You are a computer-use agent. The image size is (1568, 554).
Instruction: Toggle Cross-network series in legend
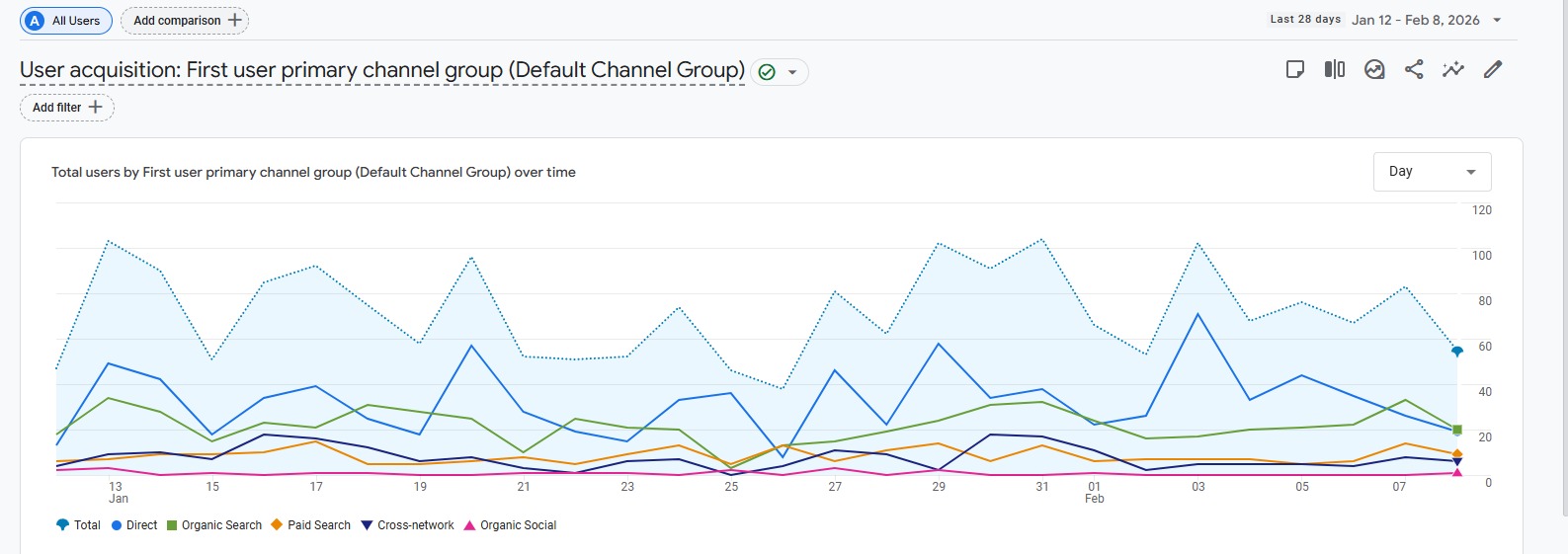tap(408, 525)
